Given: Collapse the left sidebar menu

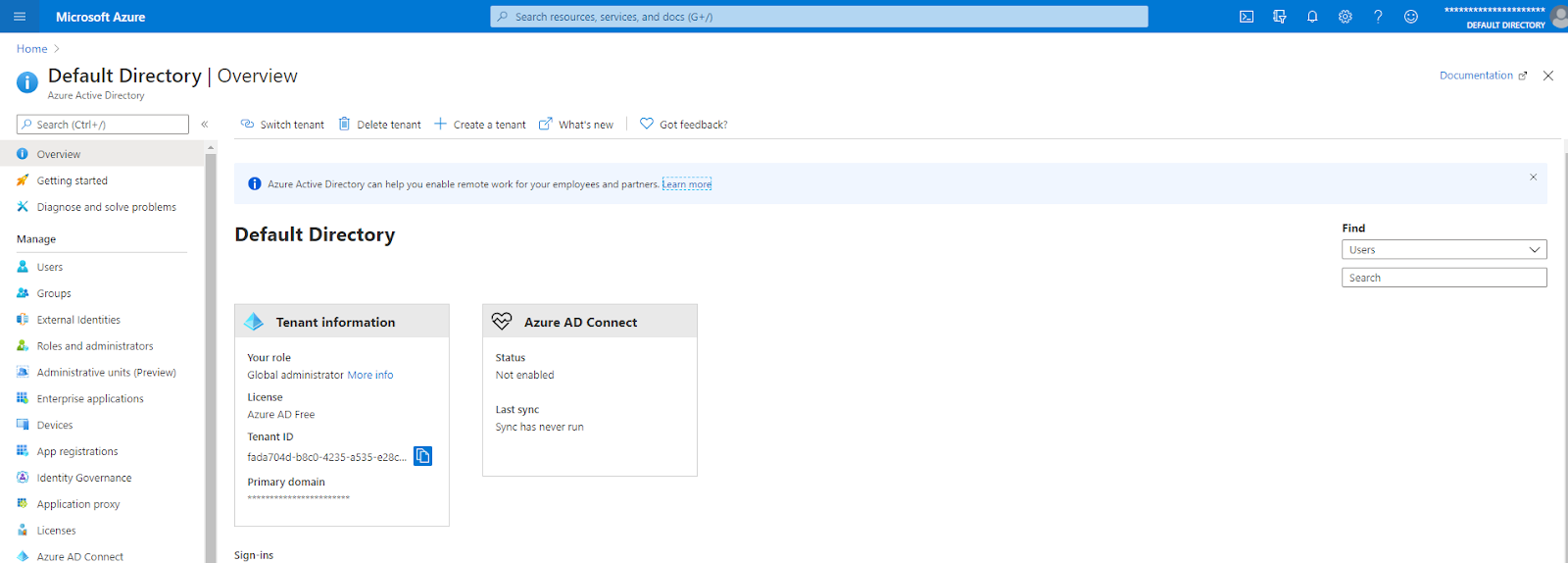Looking at the screenshot, I should tap(205, 125).
